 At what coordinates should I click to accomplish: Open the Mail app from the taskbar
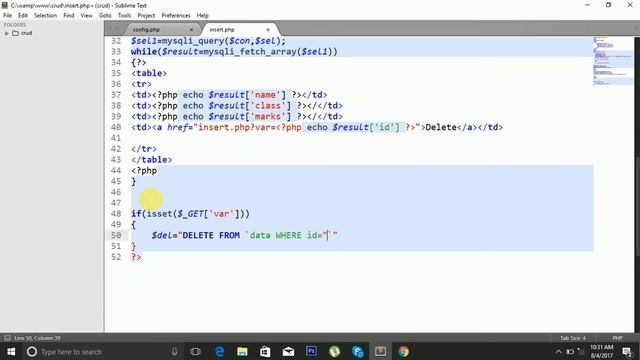288,351
